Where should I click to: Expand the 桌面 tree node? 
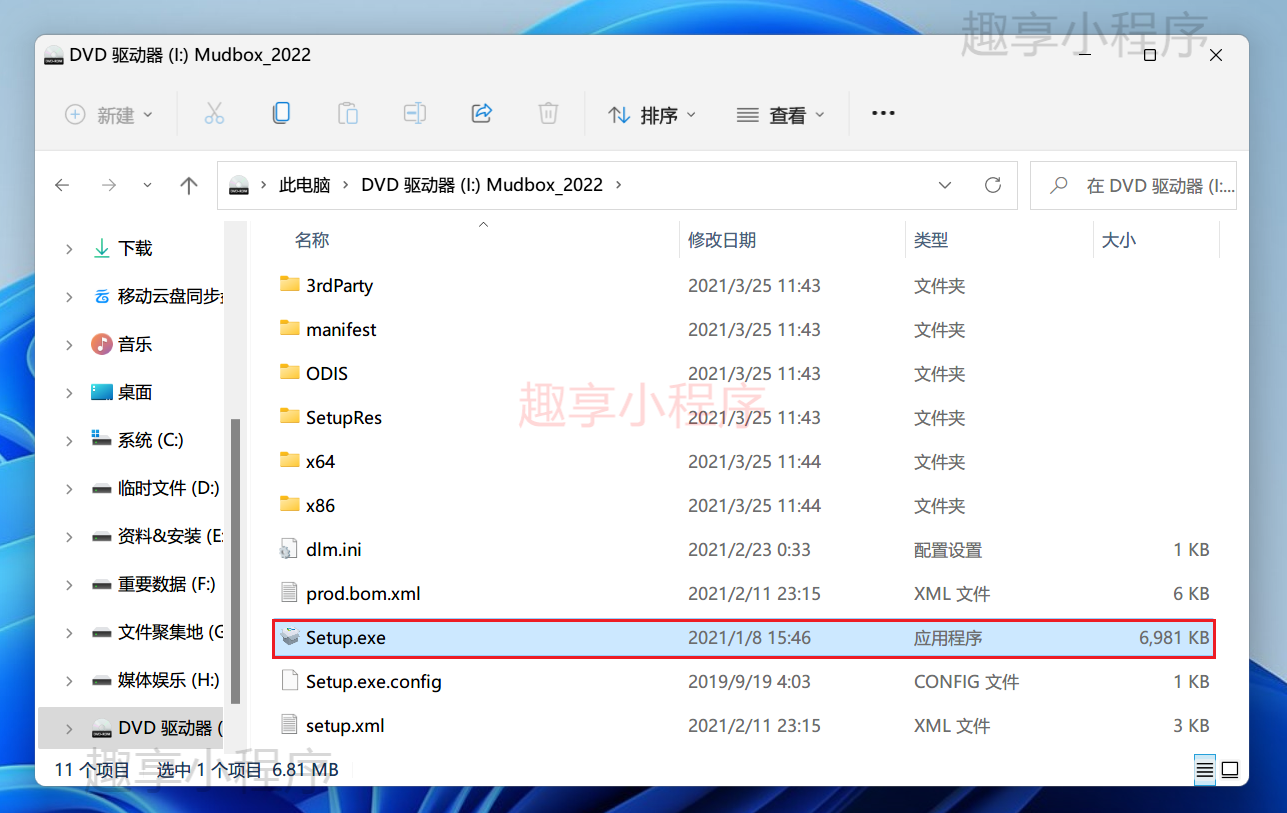(69, 392)
